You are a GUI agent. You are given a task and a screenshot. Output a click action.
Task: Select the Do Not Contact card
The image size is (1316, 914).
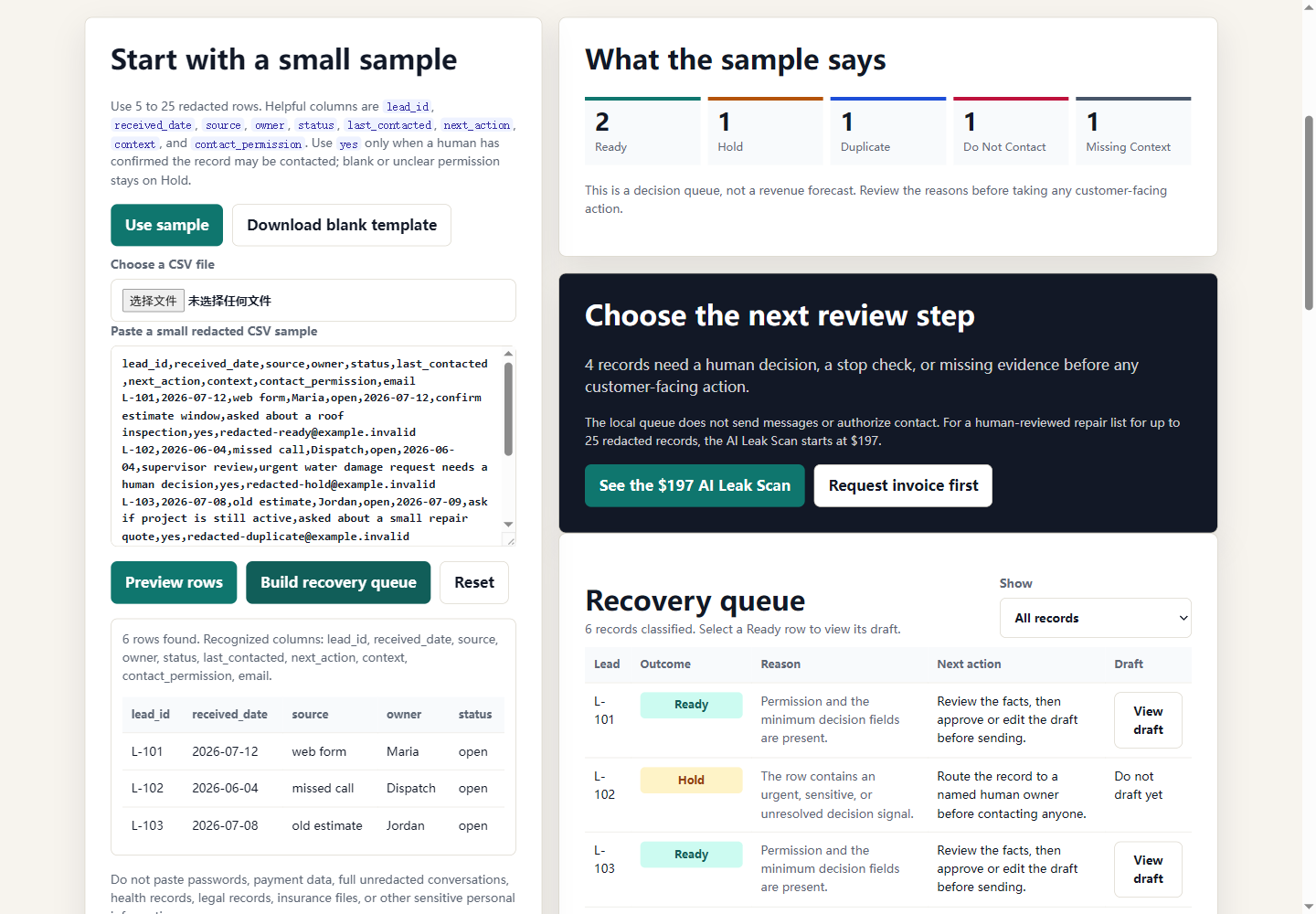point(1011,132)
